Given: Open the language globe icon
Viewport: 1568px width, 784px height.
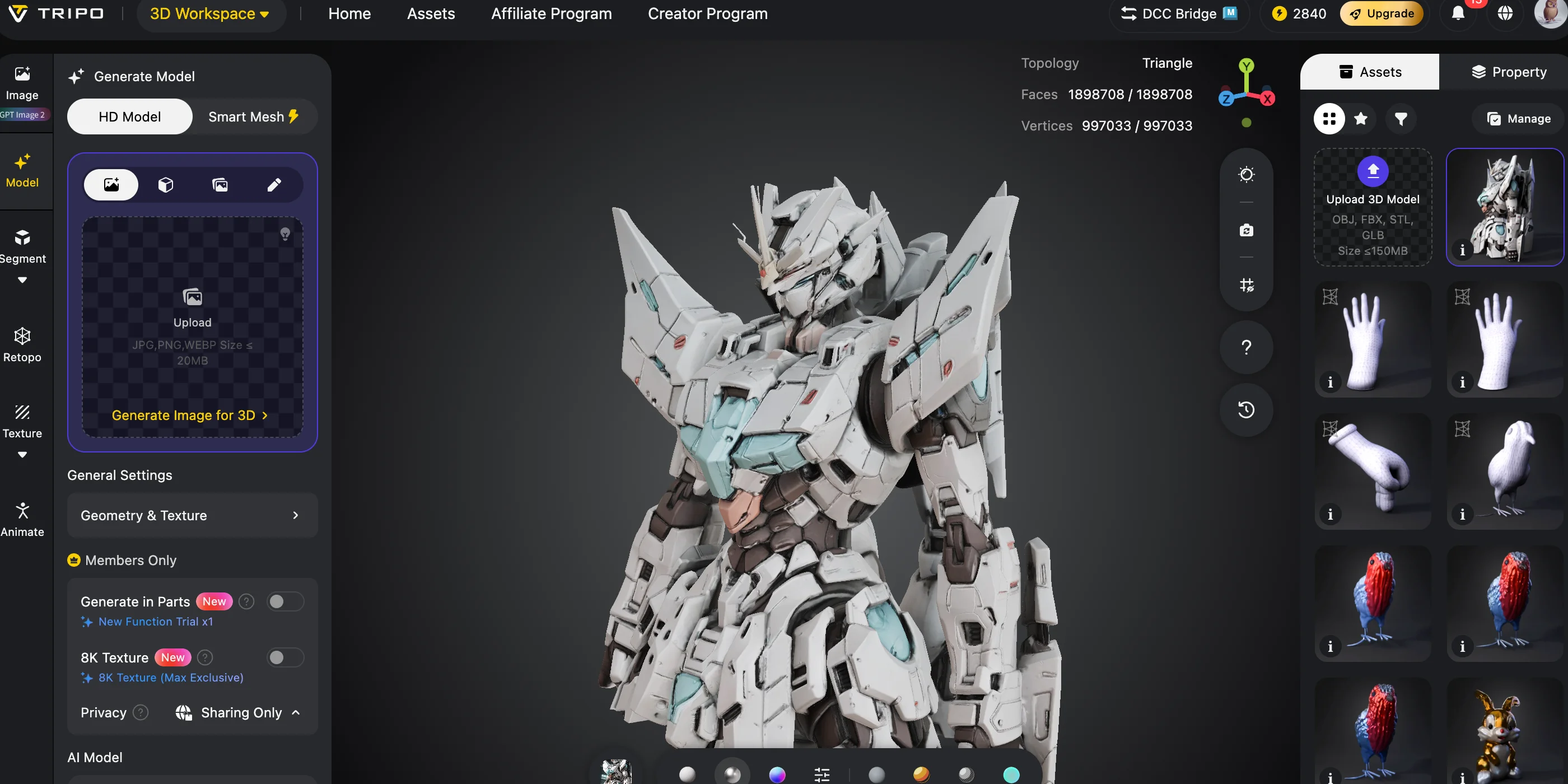Looking at the screenshot, I should click(x=1505, y=13).
